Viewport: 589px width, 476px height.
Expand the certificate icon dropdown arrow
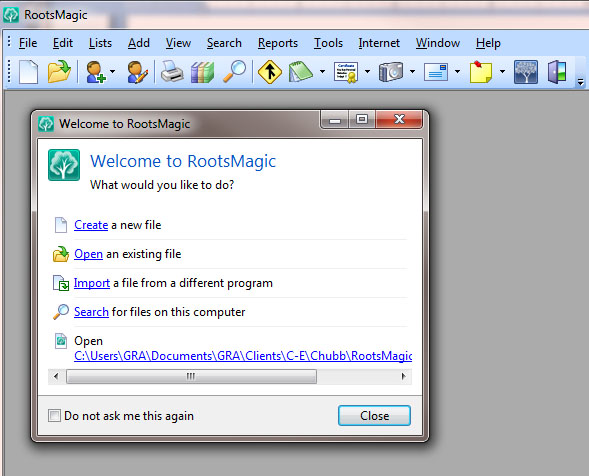click(x=367, y=71)
